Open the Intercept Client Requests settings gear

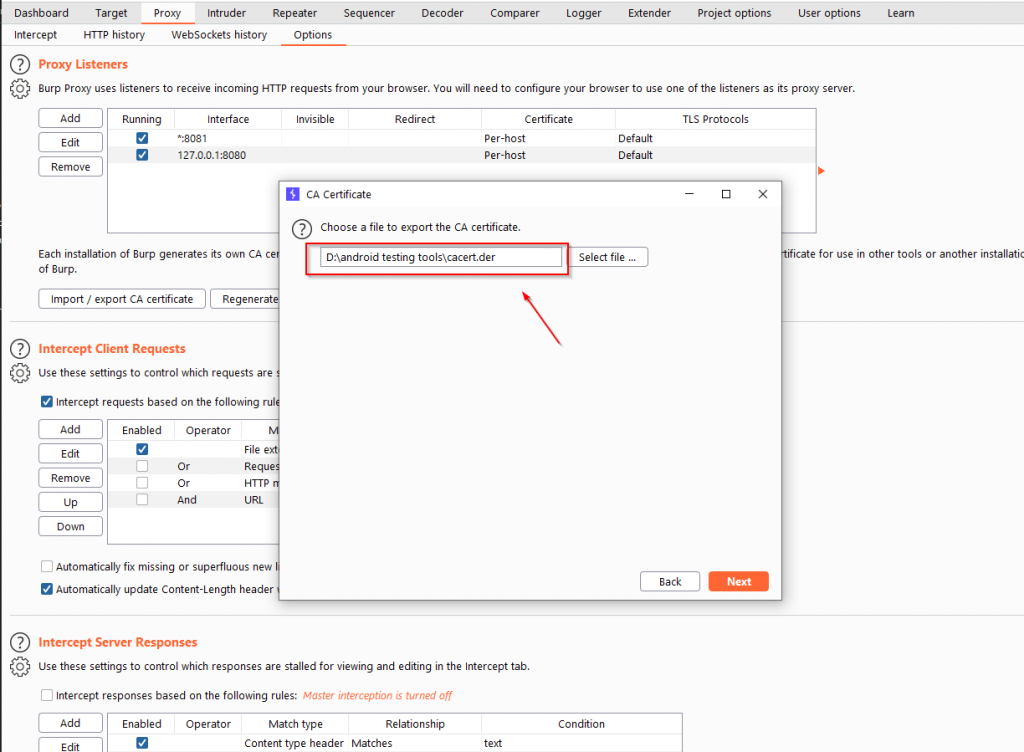click(x=20, y=373)
